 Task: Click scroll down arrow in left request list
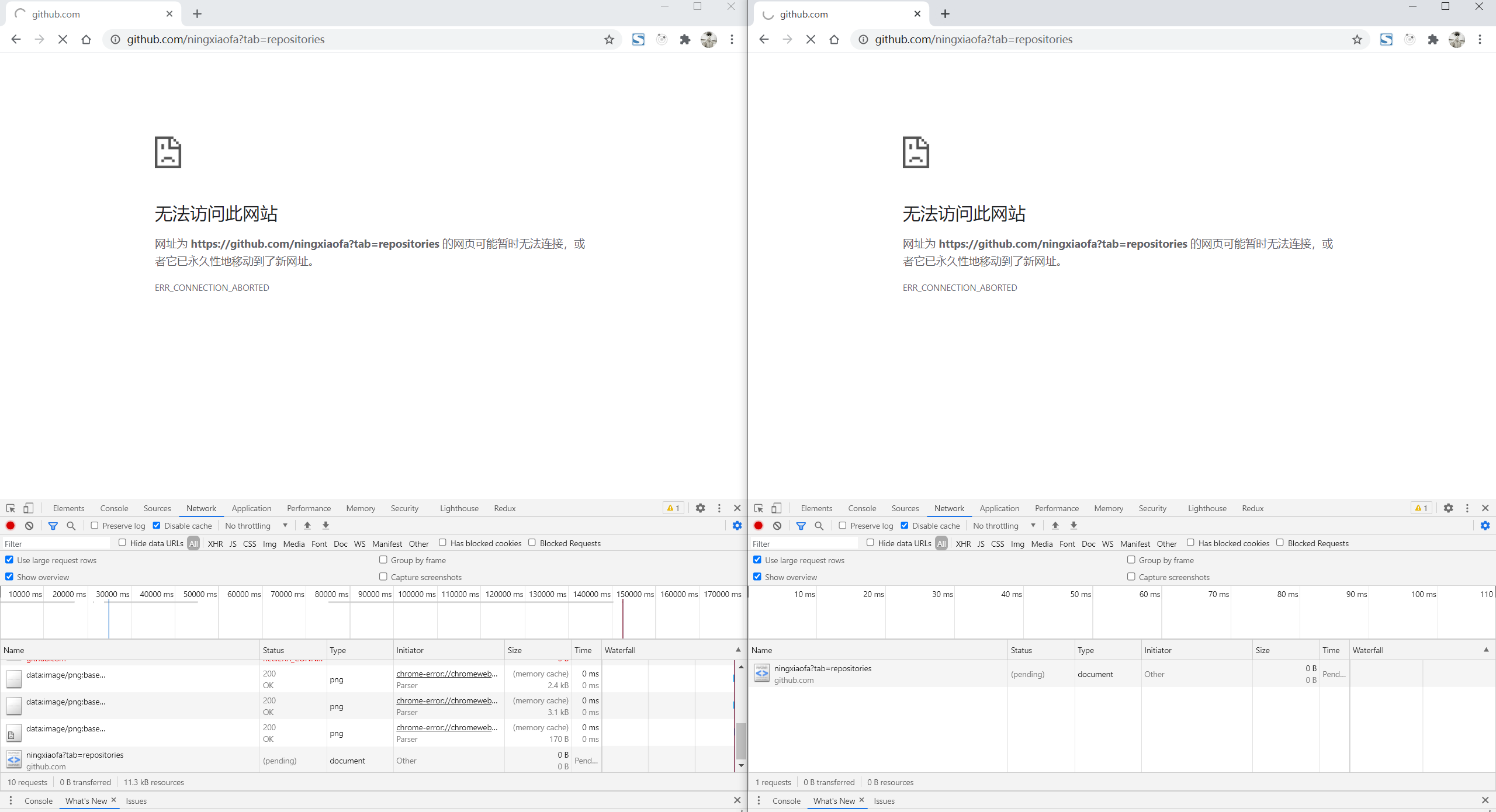(x=741, y=766)
